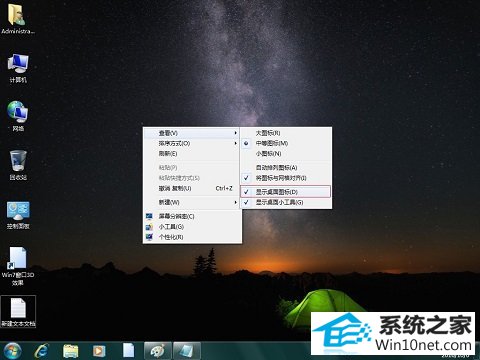
Task: Open 个性化(R) Personalize from context menu
Action: 192,237
